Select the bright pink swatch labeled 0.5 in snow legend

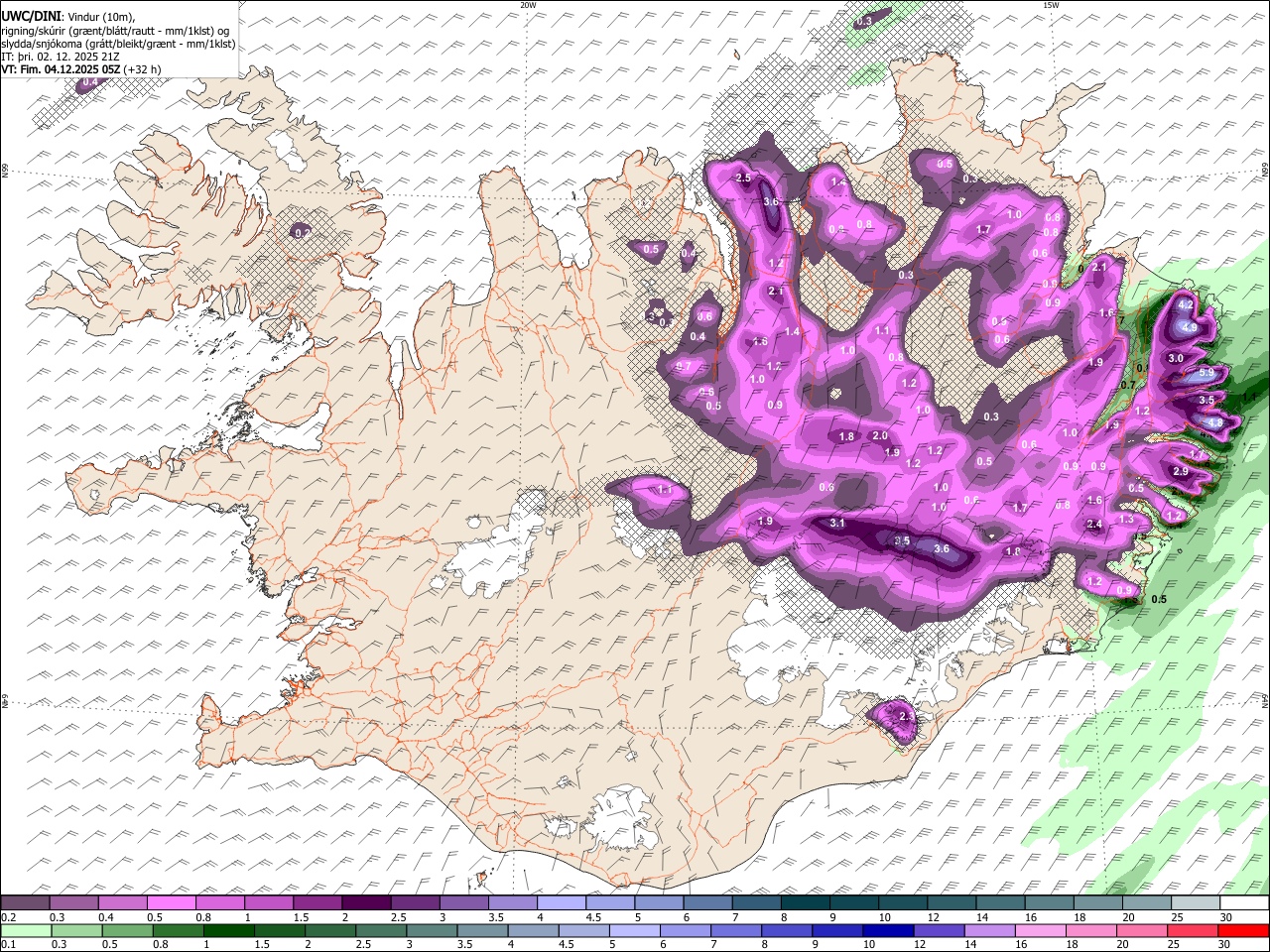click(x=172, y=902)
